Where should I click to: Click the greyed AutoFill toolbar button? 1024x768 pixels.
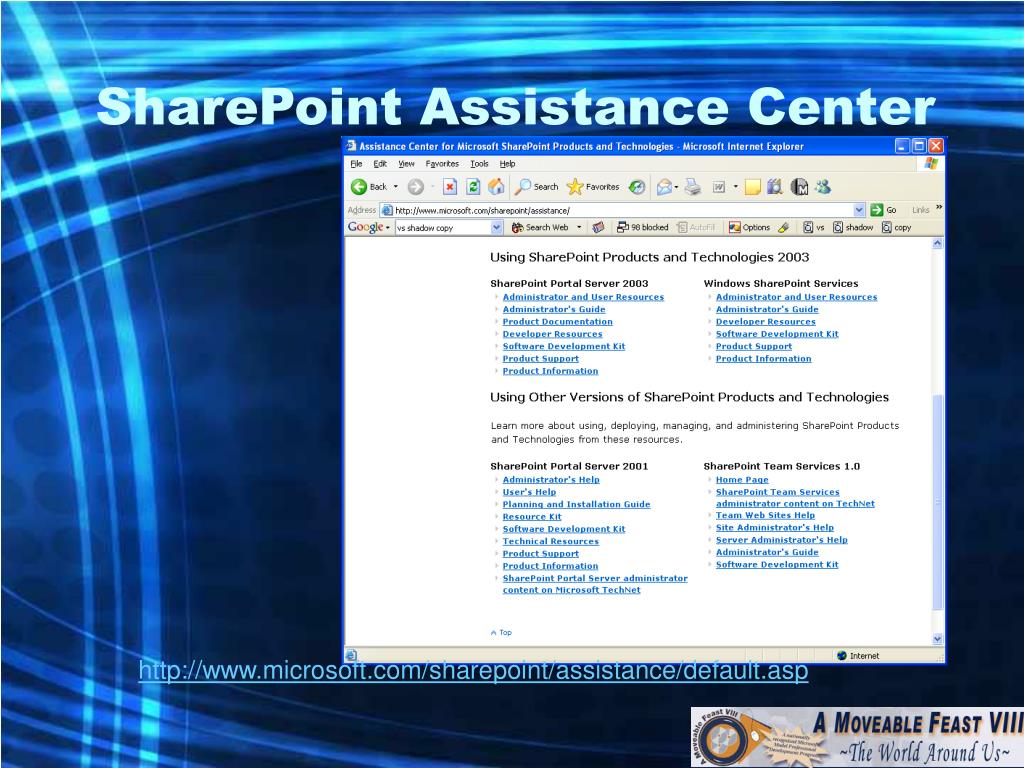pos(696,227)
